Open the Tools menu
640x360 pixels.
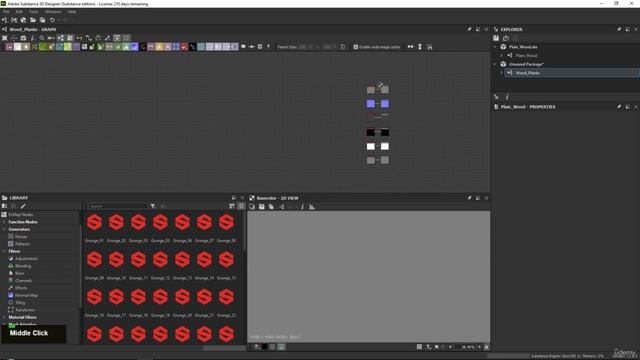point(33,12)
